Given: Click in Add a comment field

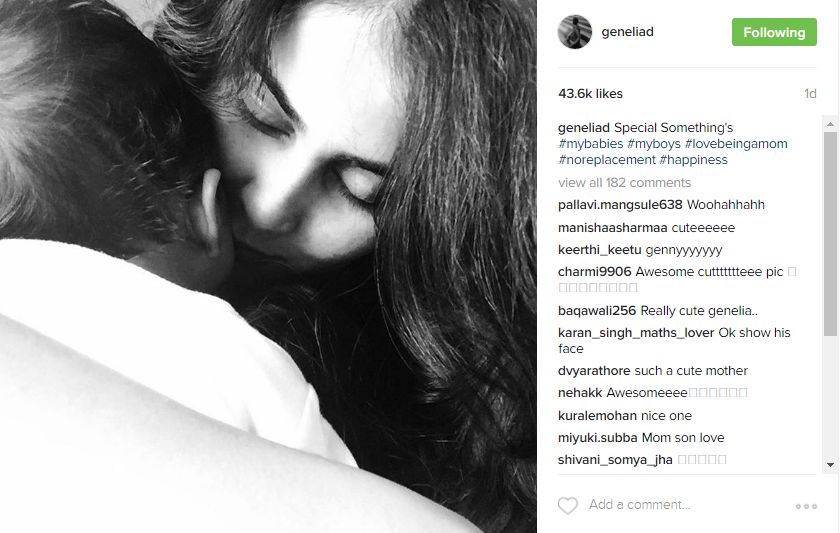Looking at the screenshot, I should click(x=686, y=505).
